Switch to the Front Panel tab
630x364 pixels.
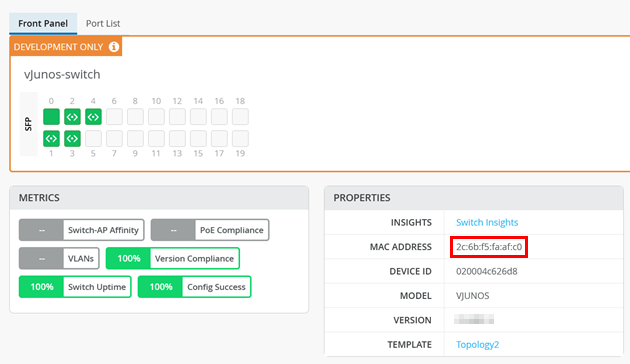tap(43, 23)
